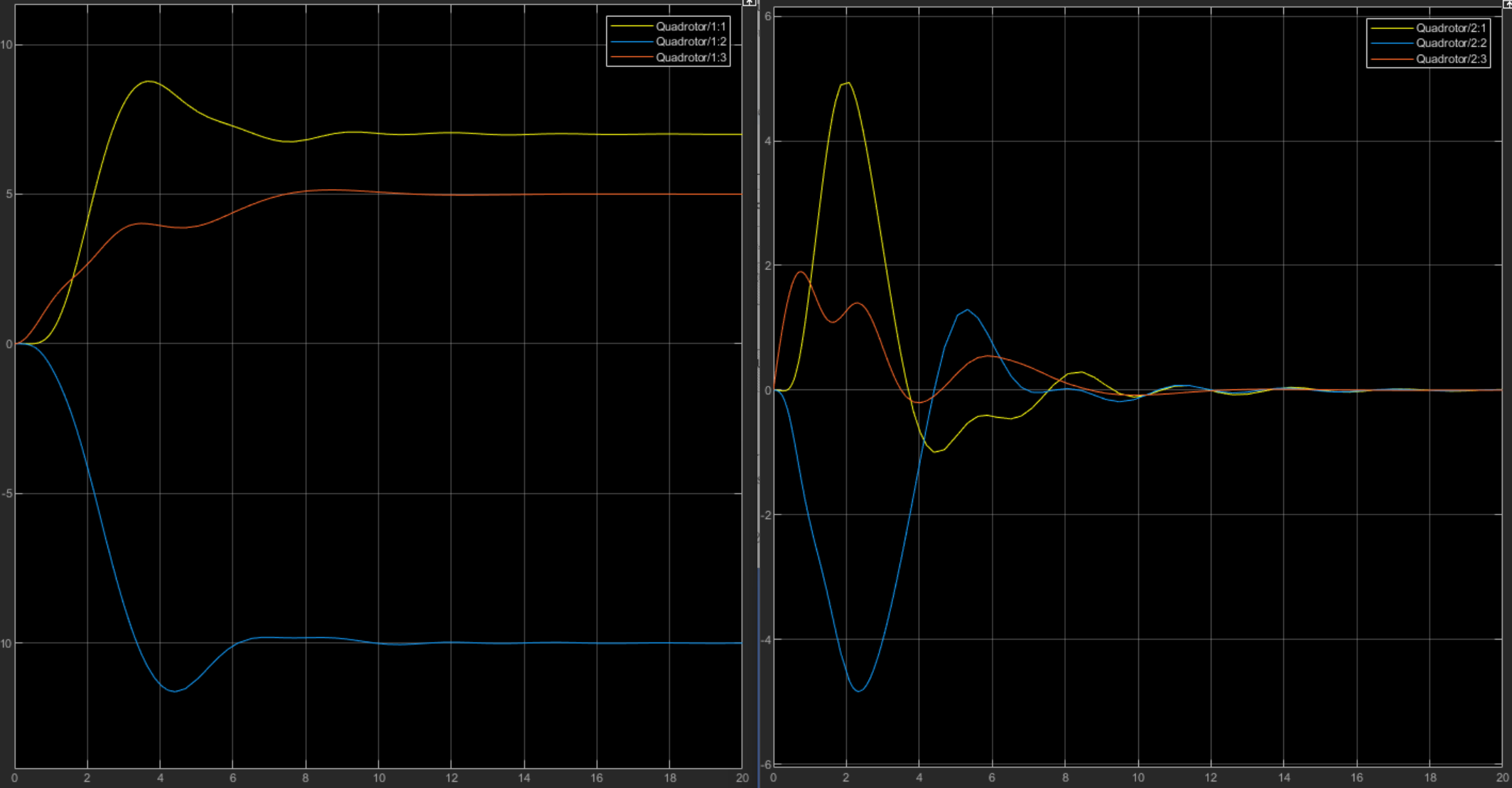Click the blue line swatch for Quadrotor/1:2
This screenshot has width=1512, height=788.
click(x=631, y=42)
